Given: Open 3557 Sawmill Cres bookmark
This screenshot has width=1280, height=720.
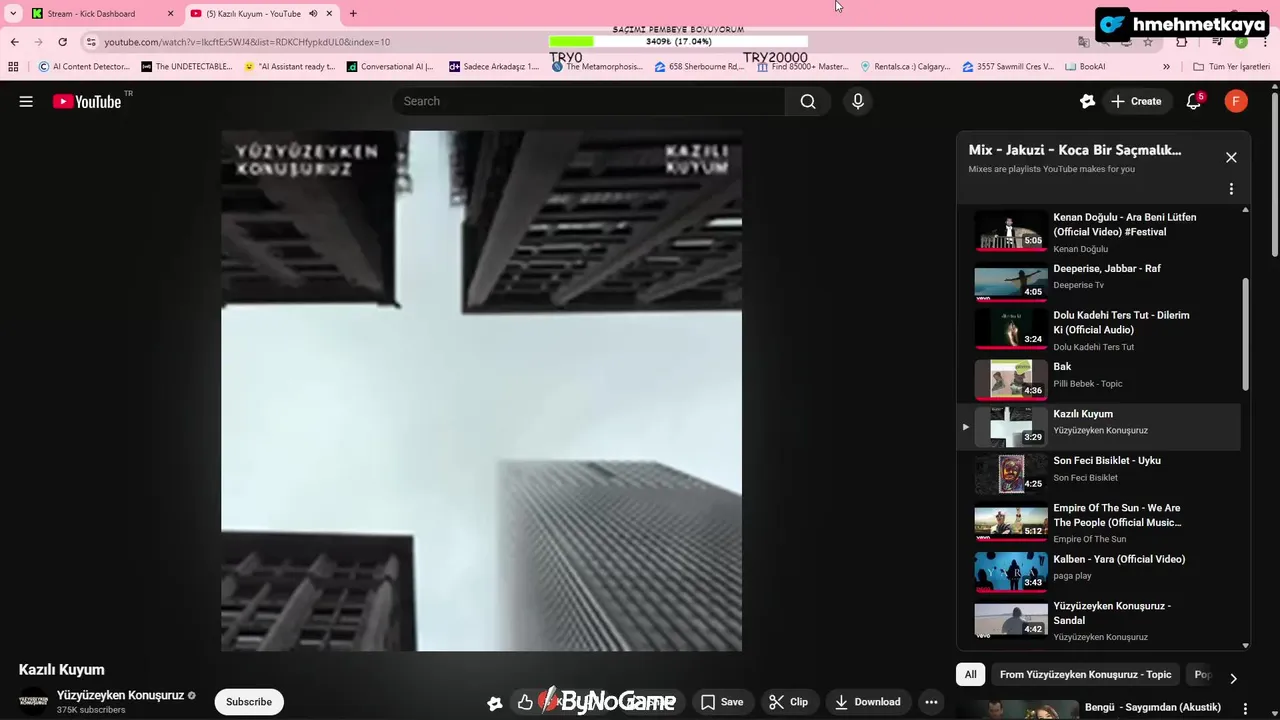Looking at the screenshot, I should coord(1008,67).
